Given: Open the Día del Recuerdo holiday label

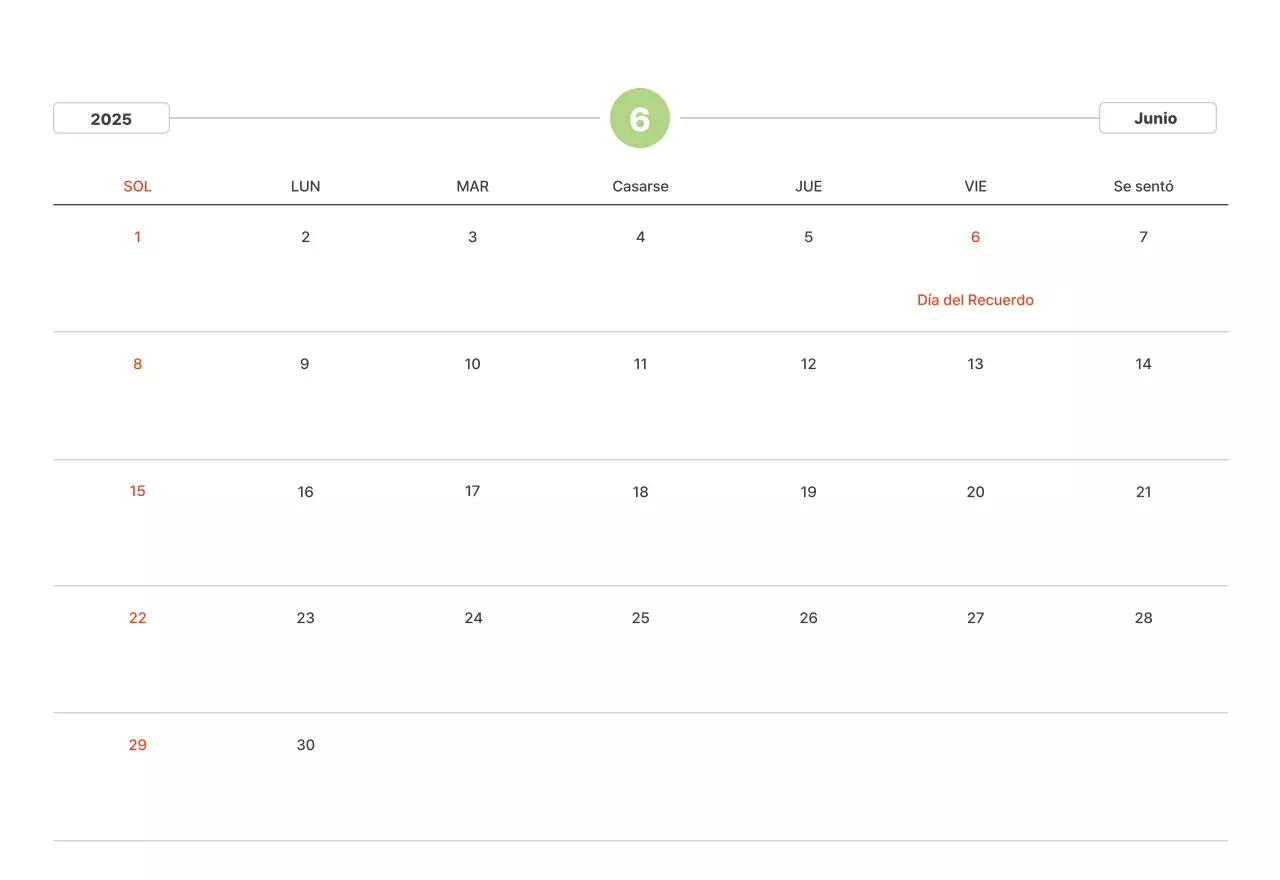Looking at the screenshot, I should pyautogui.click(x=975, y=300).
